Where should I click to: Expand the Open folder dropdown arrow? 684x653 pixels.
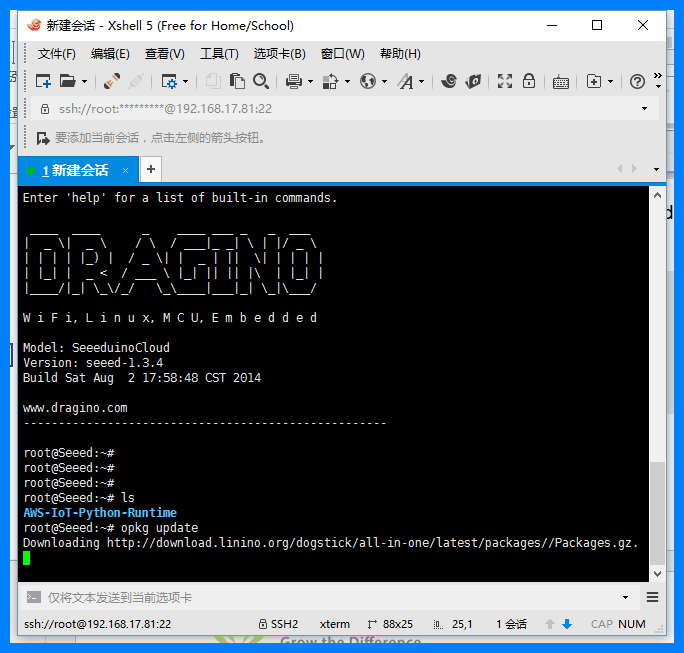pos(85,82)
